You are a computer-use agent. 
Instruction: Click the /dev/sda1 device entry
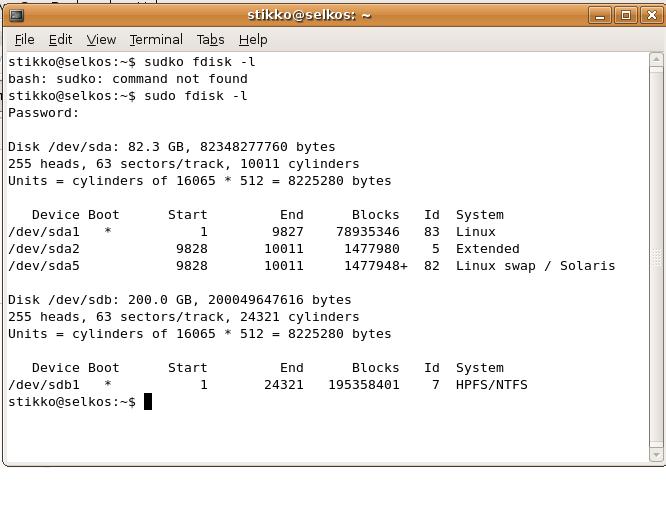click(x=44, y=232)
